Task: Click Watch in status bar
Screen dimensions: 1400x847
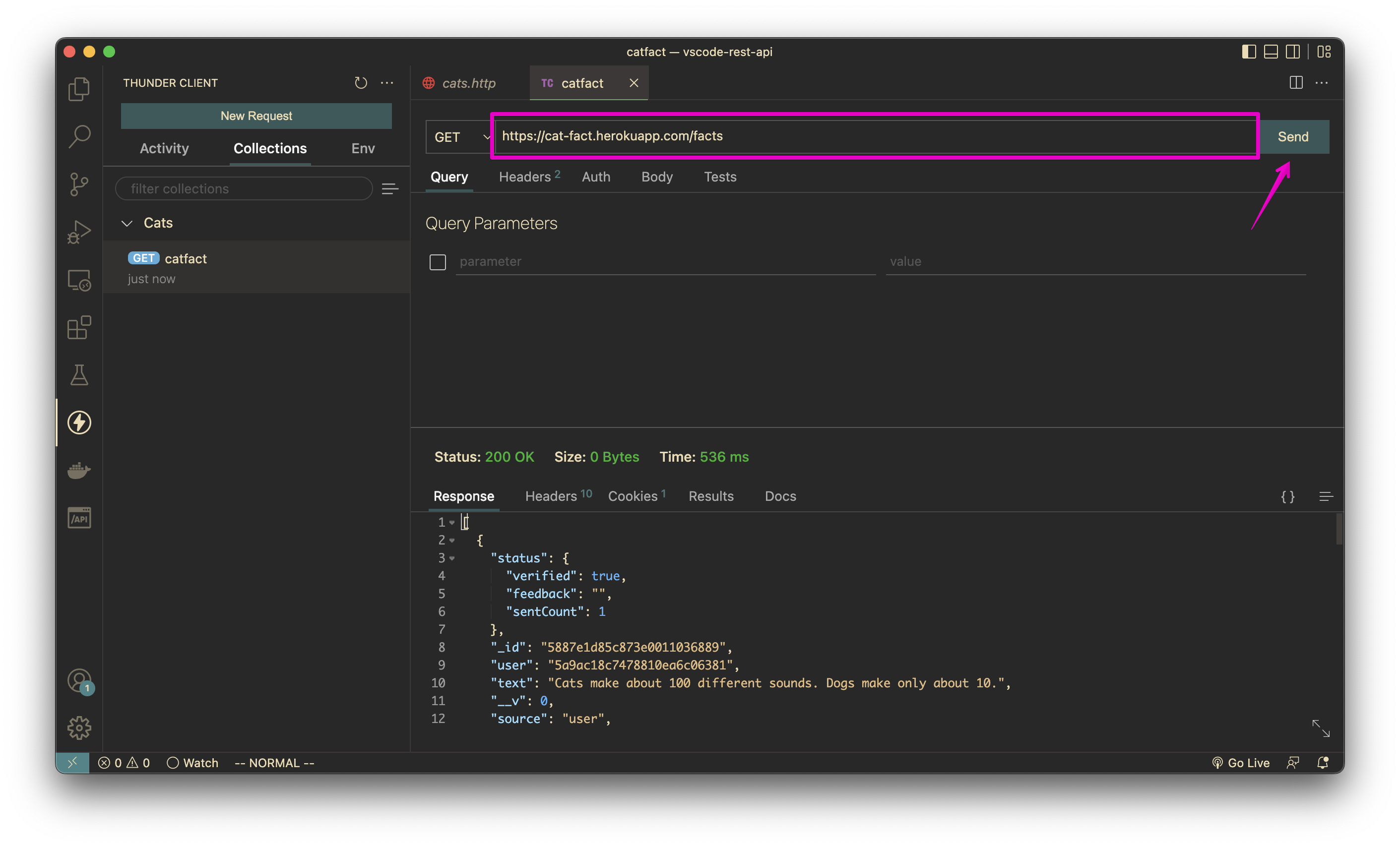Action: 192,762
